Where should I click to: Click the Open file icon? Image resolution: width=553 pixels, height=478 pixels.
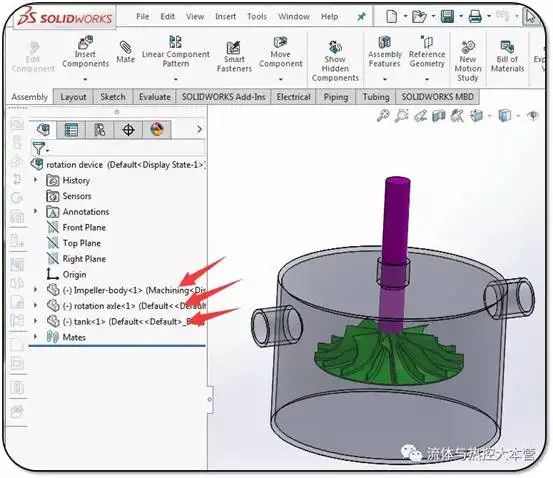[419, 16]
